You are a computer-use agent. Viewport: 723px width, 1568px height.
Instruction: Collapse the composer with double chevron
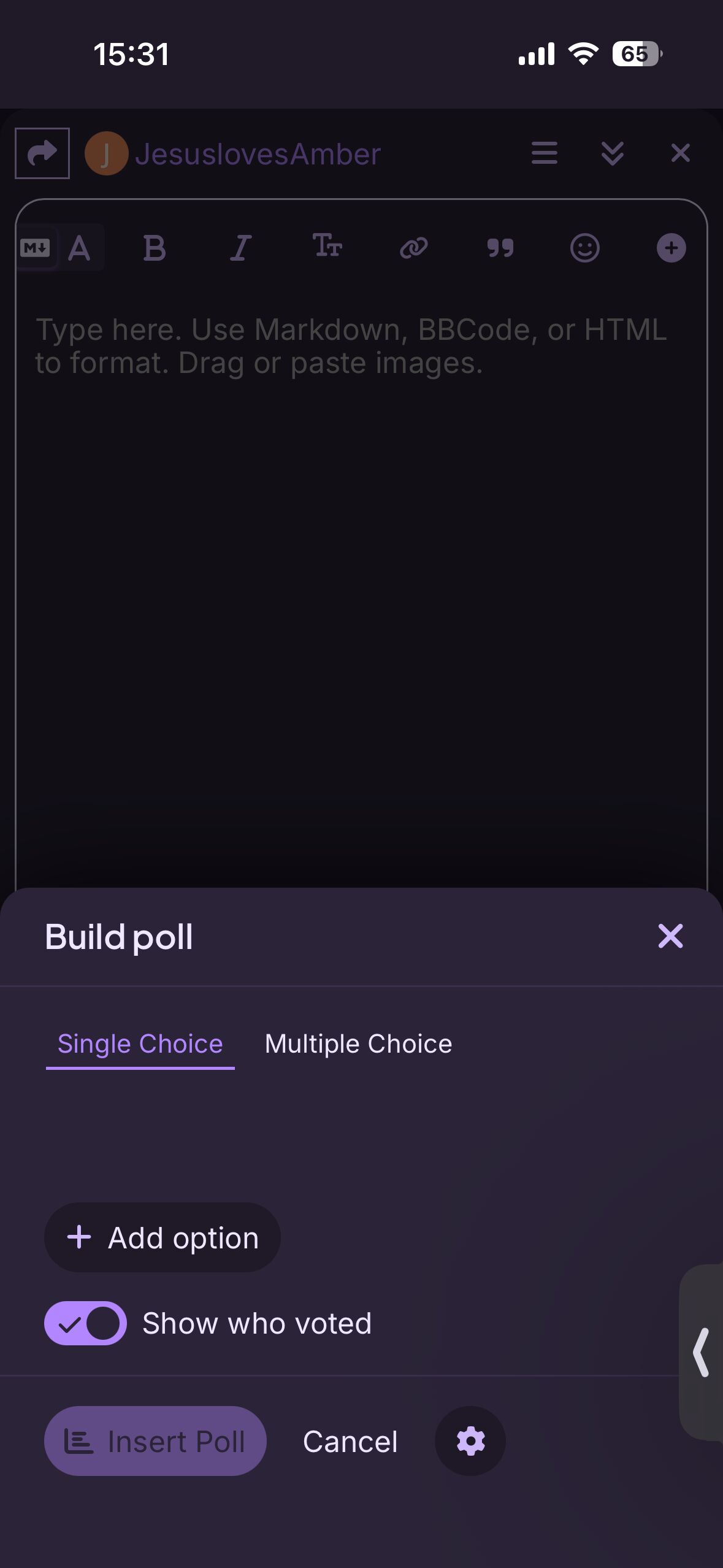click(x=612, y=153)
